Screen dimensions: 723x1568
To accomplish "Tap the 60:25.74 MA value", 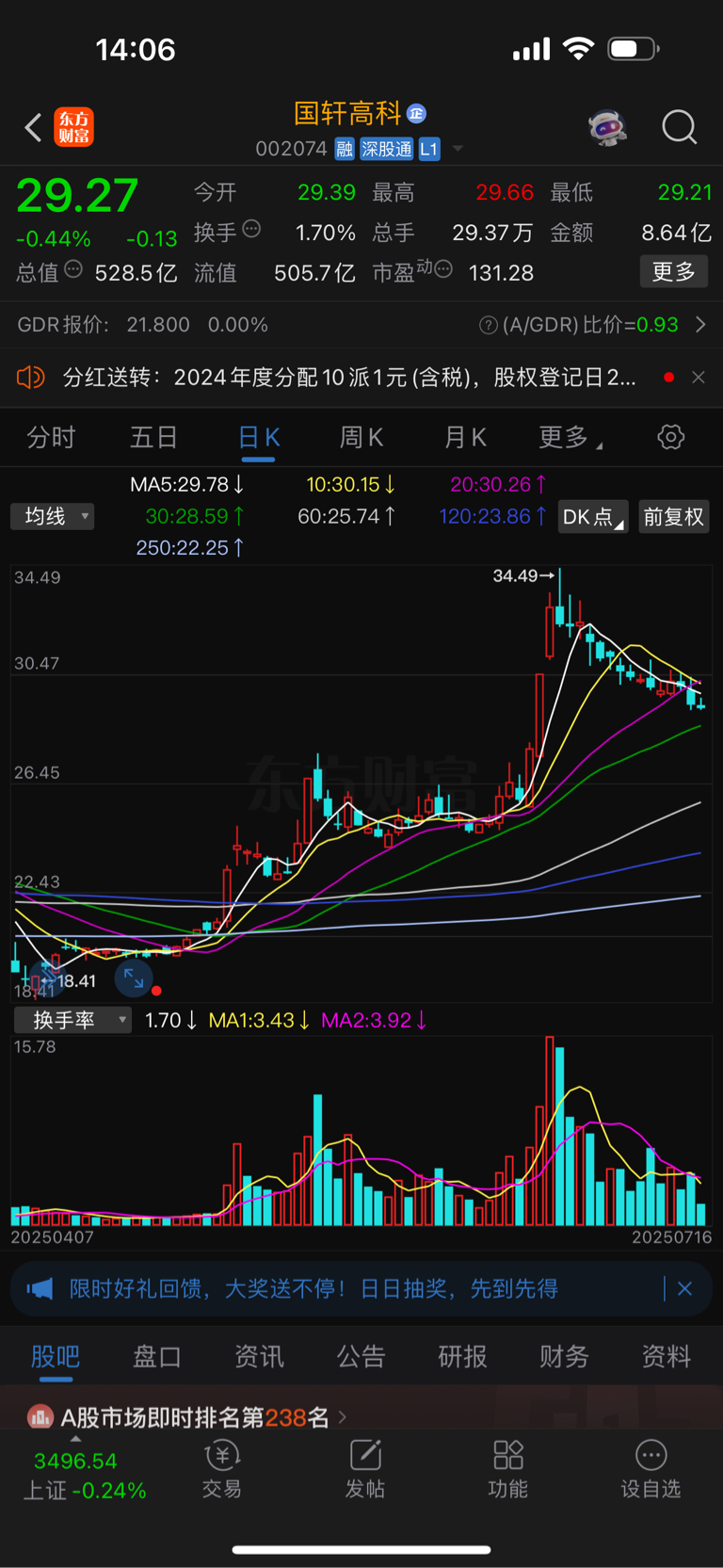I will [x=346, y=516].
